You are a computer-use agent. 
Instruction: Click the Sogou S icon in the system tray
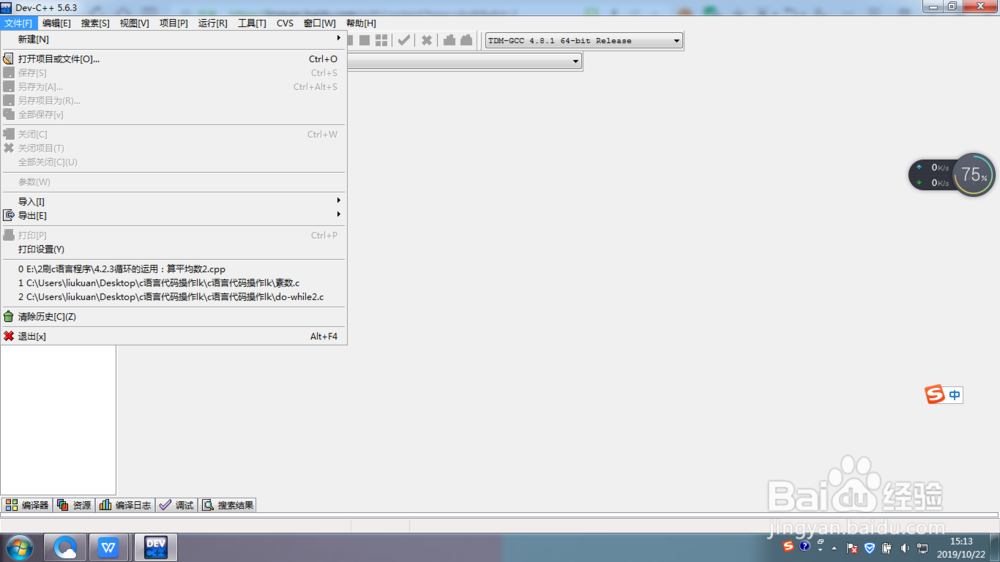(788, 546)
